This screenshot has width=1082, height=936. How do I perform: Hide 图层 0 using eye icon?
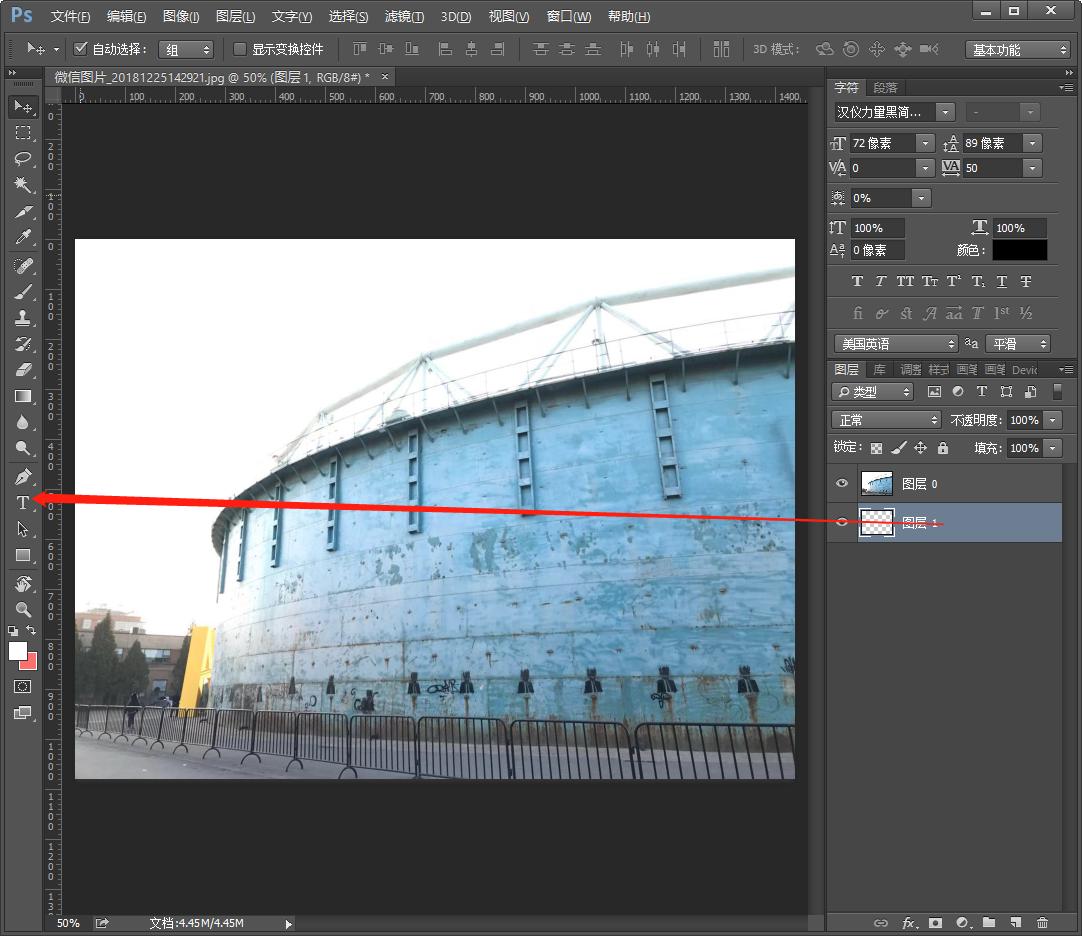[x=842, y=484]
